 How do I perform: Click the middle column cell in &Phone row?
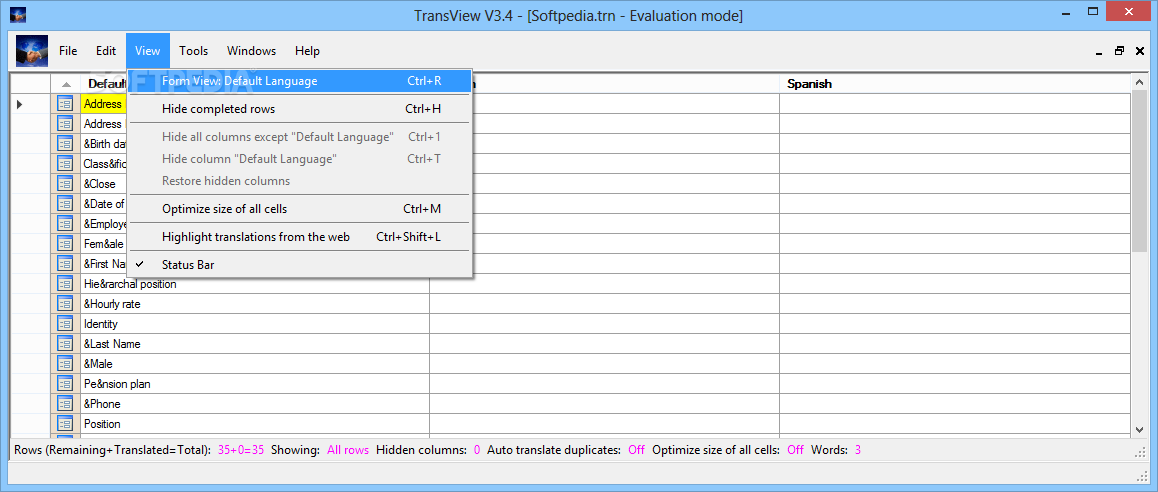(604, 404)
